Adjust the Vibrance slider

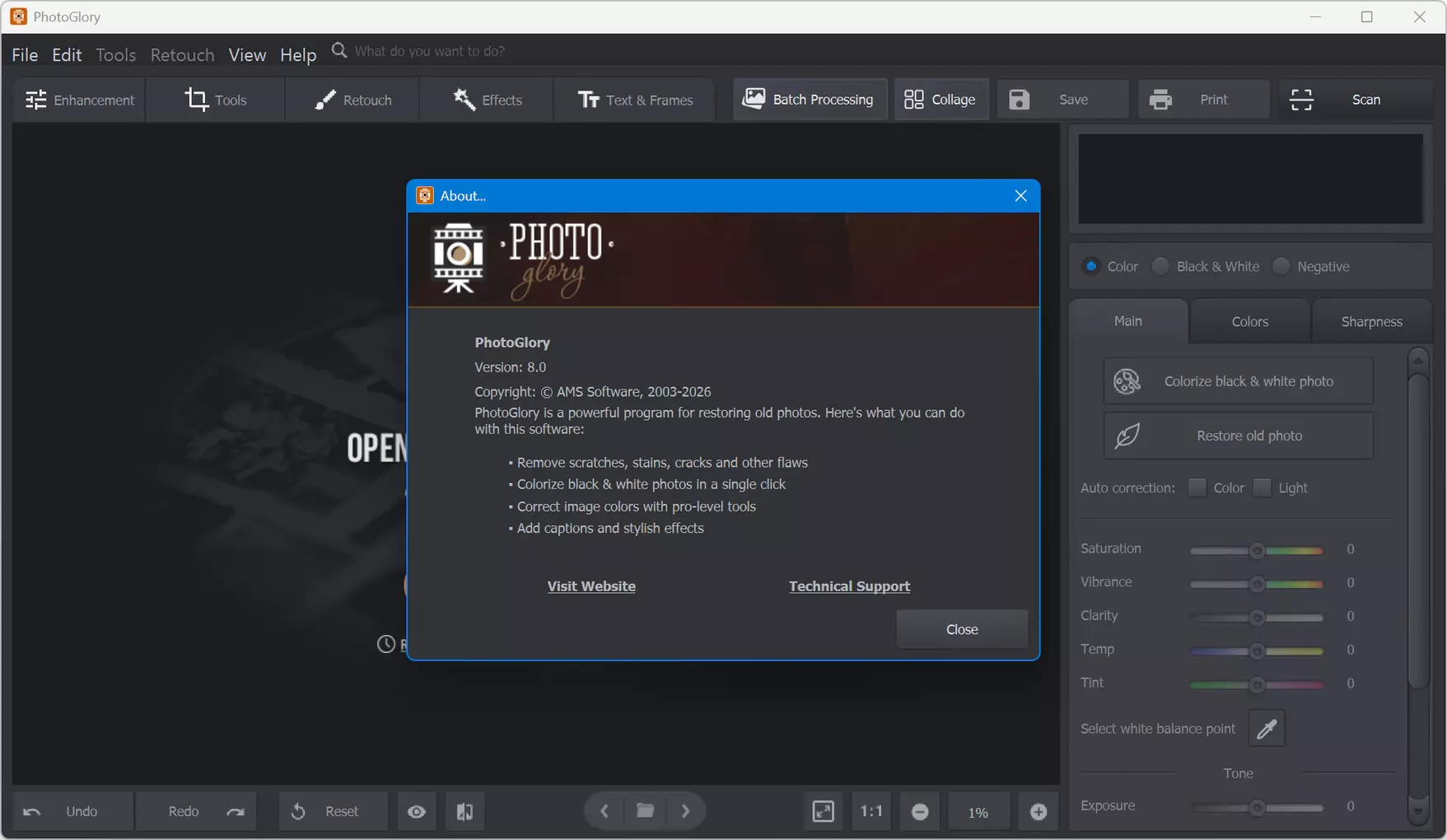1257,584
